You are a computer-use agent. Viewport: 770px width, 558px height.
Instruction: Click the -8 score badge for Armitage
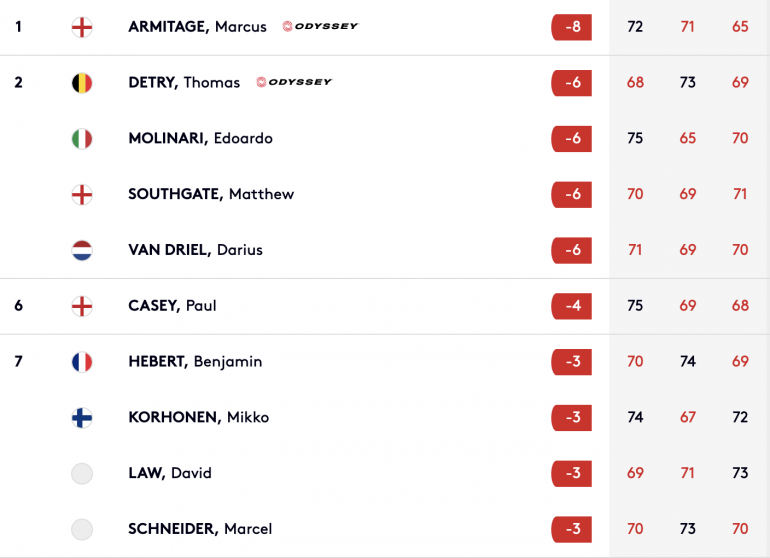[572, 27]
